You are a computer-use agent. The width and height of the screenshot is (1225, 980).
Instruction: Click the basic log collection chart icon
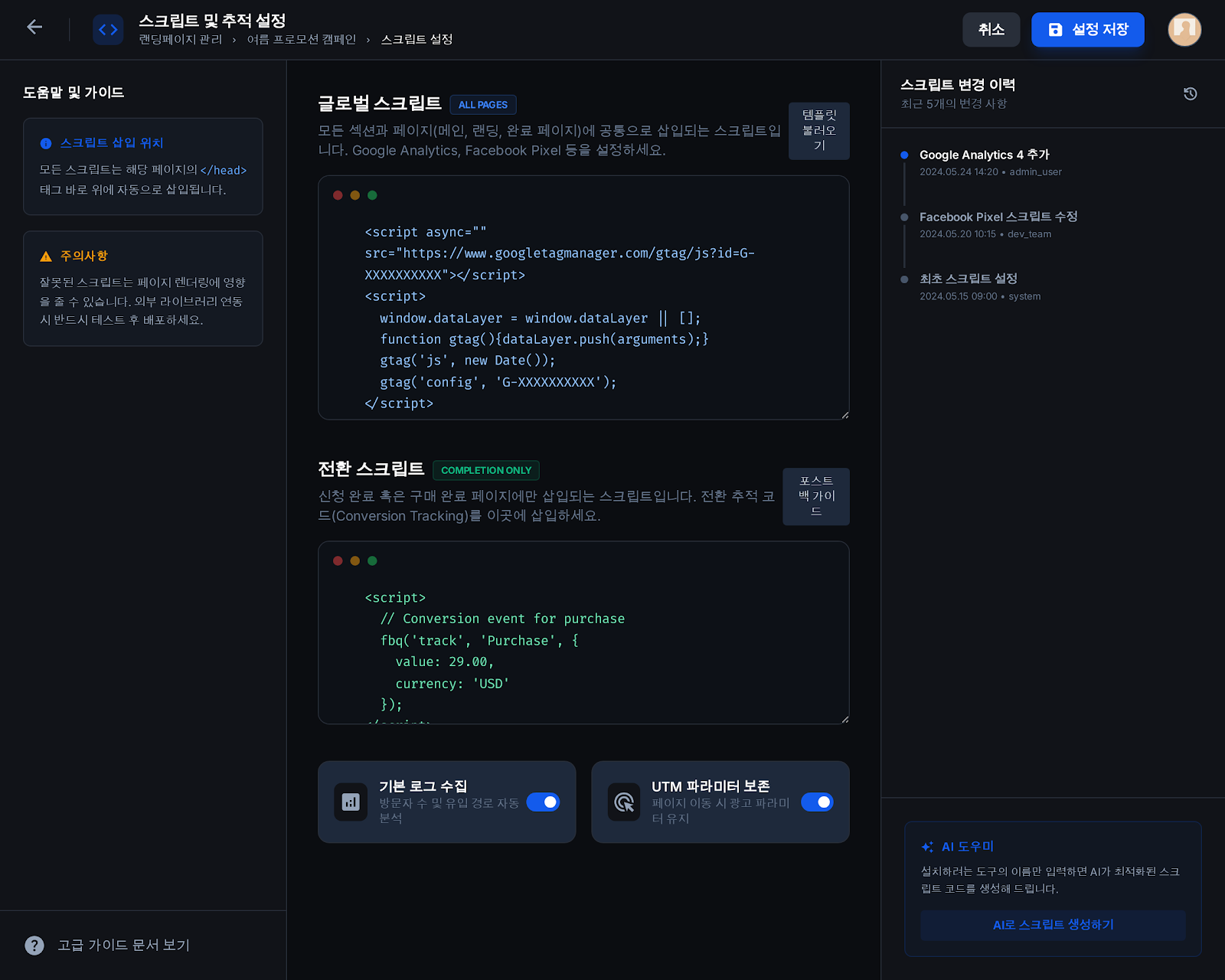(351, 802)
